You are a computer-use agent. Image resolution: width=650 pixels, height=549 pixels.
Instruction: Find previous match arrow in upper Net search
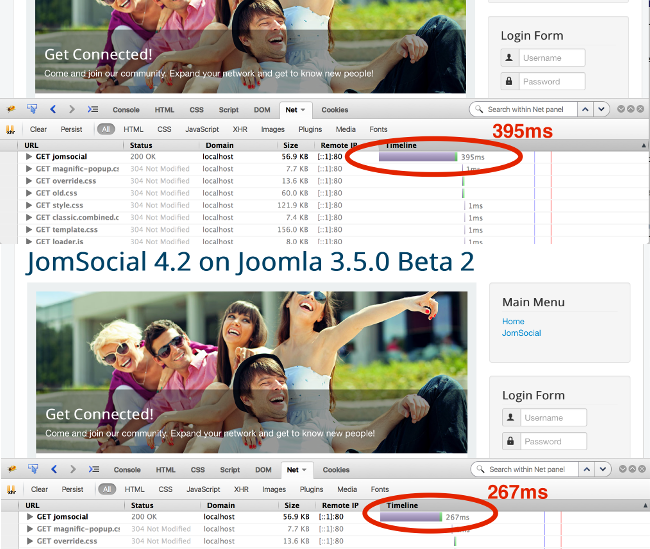coord(585,109)
